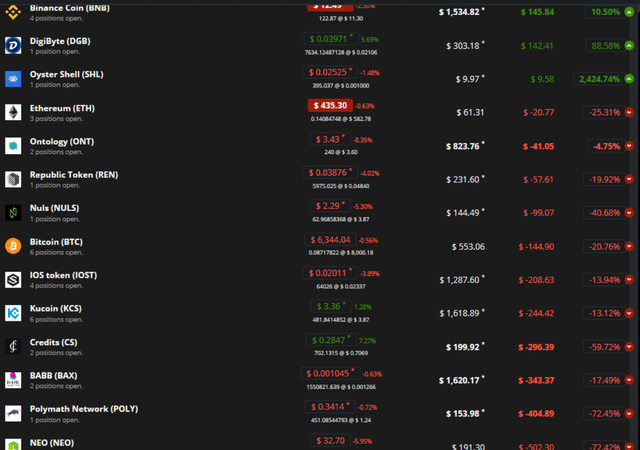
Task: Open the NEO (NEO) coin name
Action: 52,443
